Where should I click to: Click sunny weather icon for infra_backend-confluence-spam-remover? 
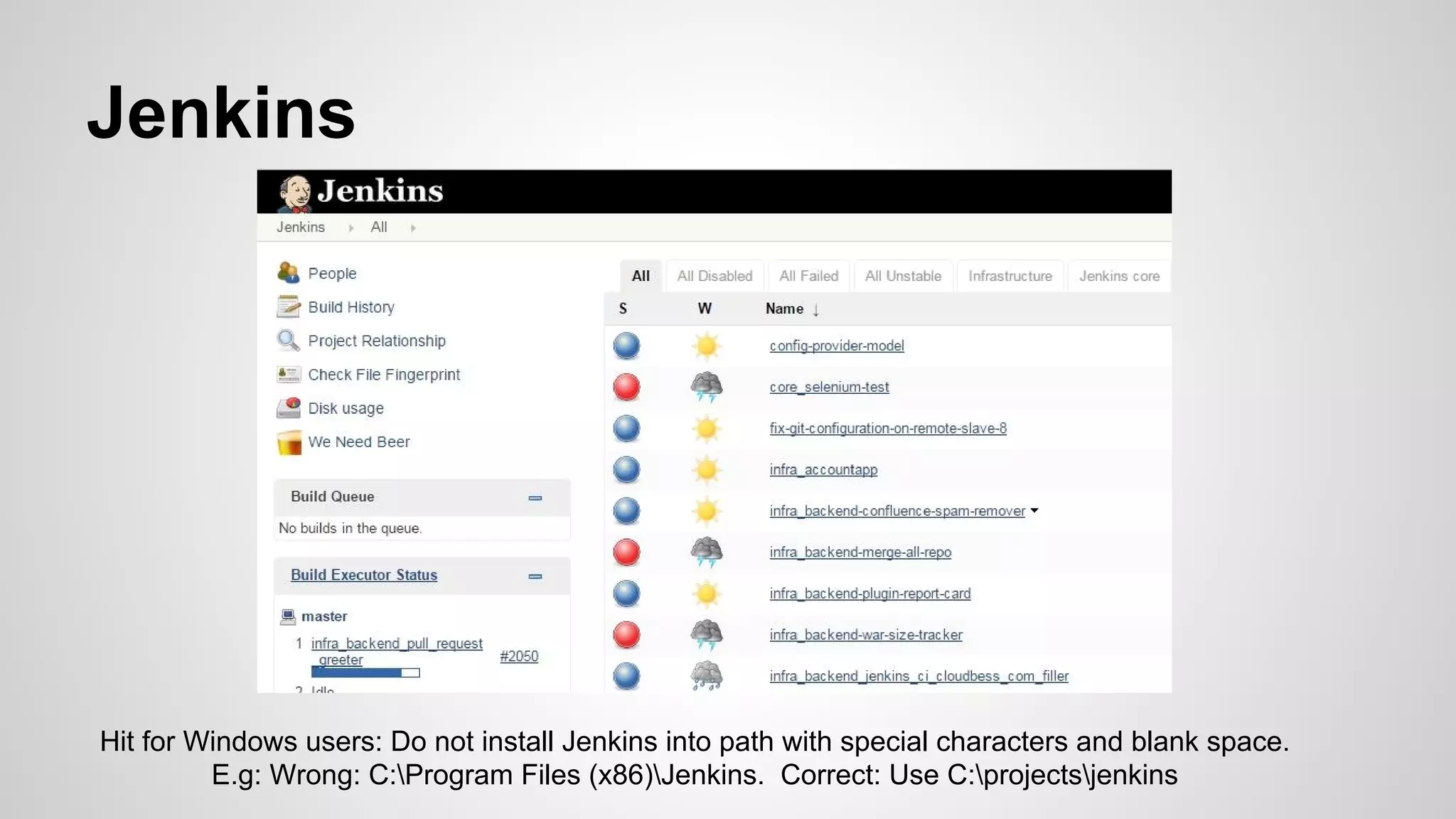pos(706,511)
